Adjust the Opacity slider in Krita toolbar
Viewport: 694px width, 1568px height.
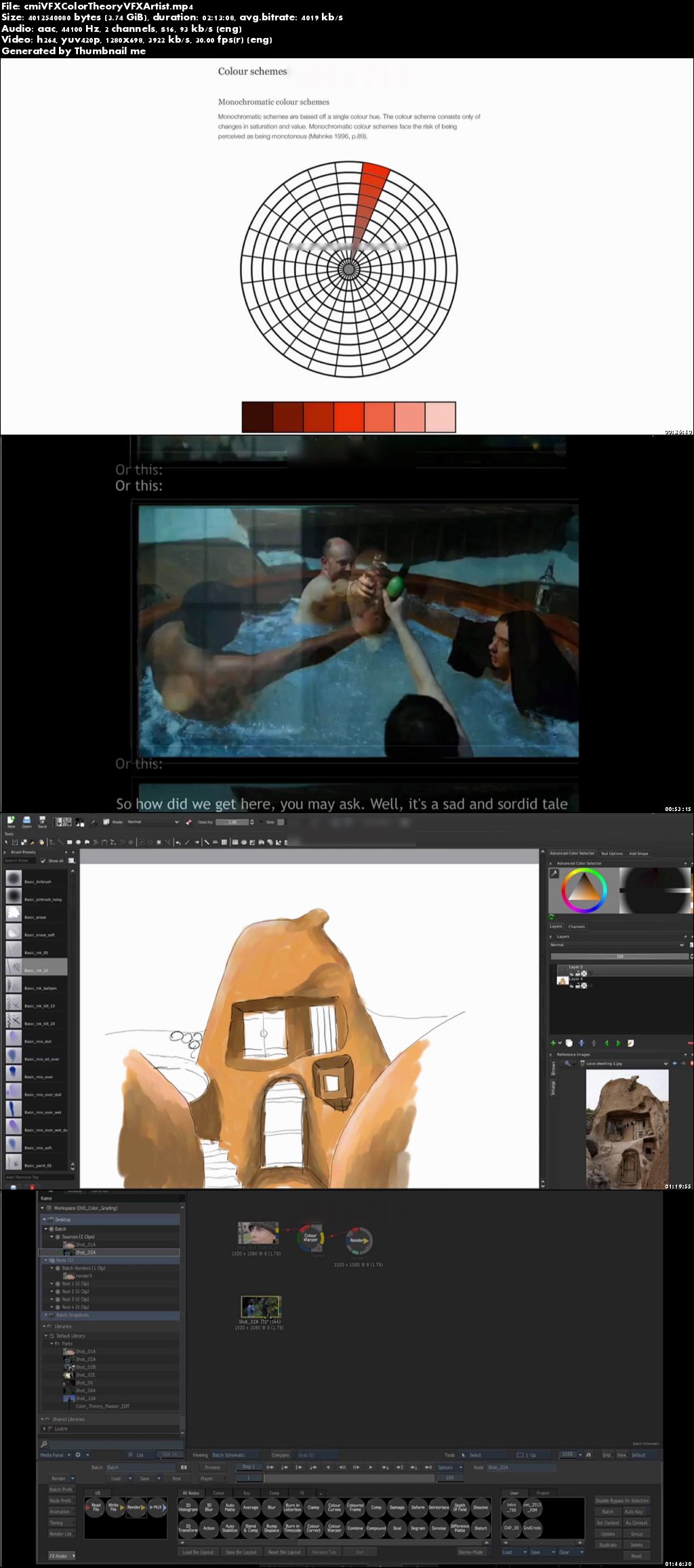[x=232, y=822]
